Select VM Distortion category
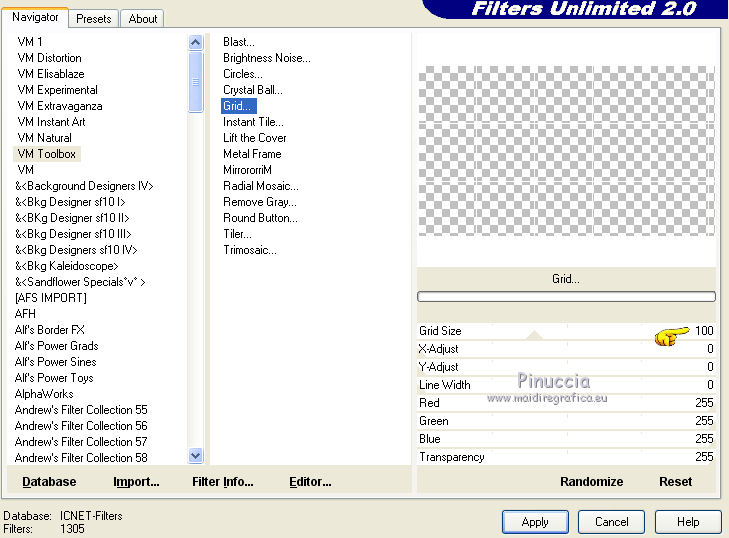 point(49,58)
